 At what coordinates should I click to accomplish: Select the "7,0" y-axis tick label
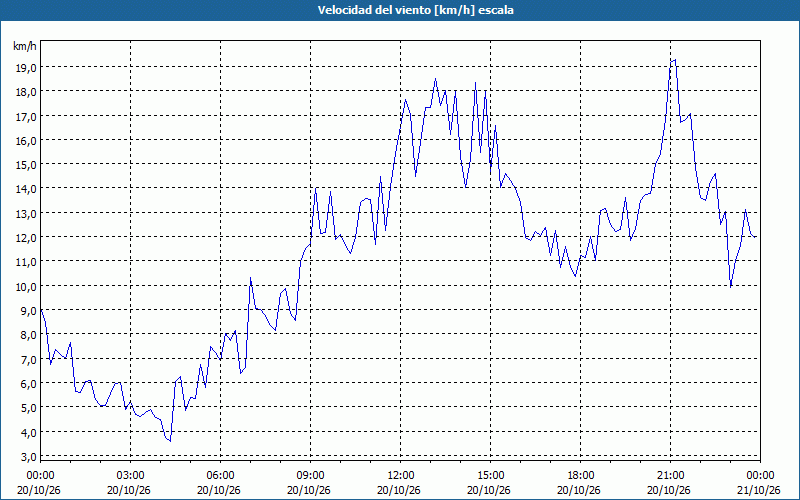(x=28, y=359)
